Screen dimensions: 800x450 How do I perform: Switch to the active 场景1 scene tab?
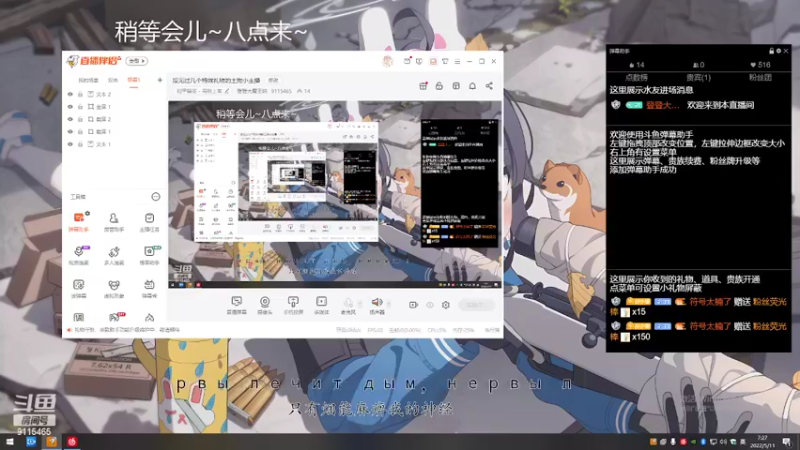[x=134, y=80]
